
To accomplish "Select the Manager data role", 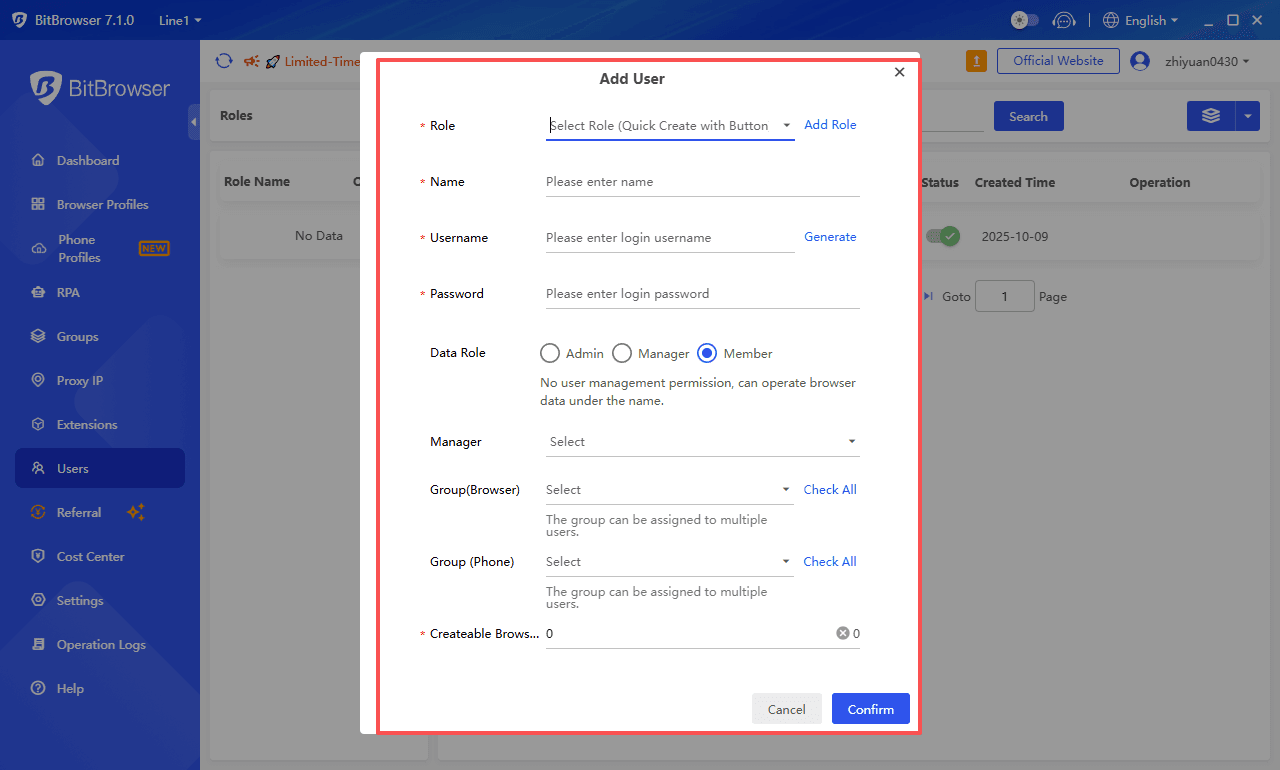I will coord(621,353).
